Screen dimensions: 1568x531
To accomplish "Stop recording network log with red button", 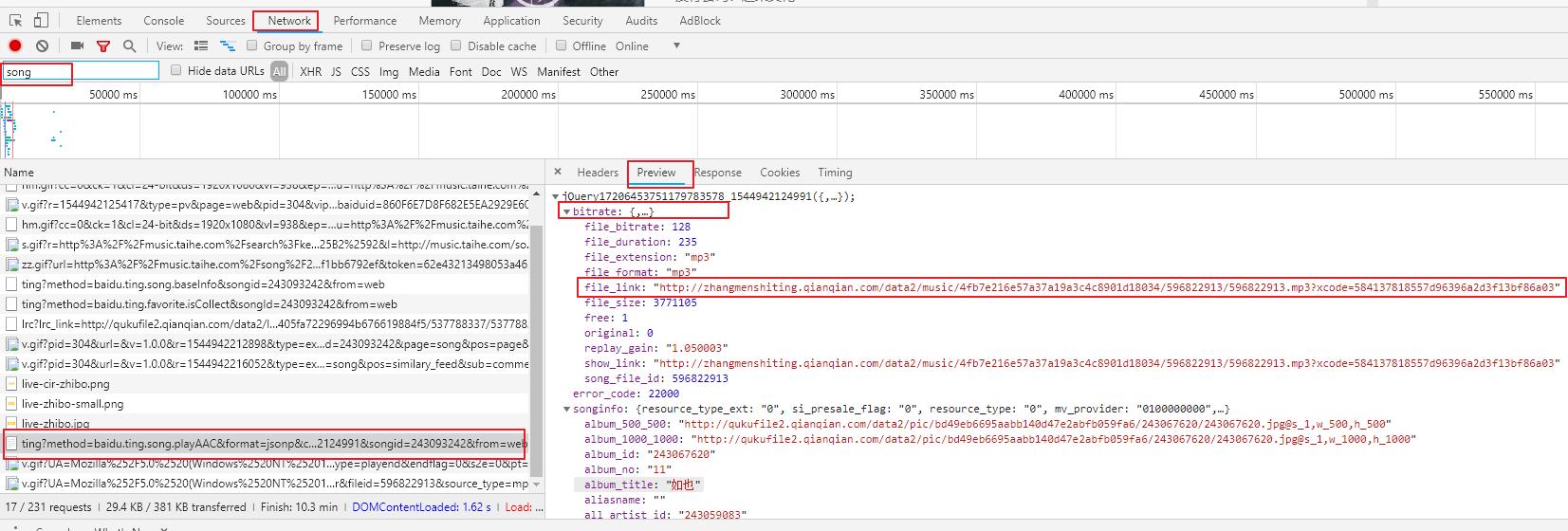I will (15, 46).
